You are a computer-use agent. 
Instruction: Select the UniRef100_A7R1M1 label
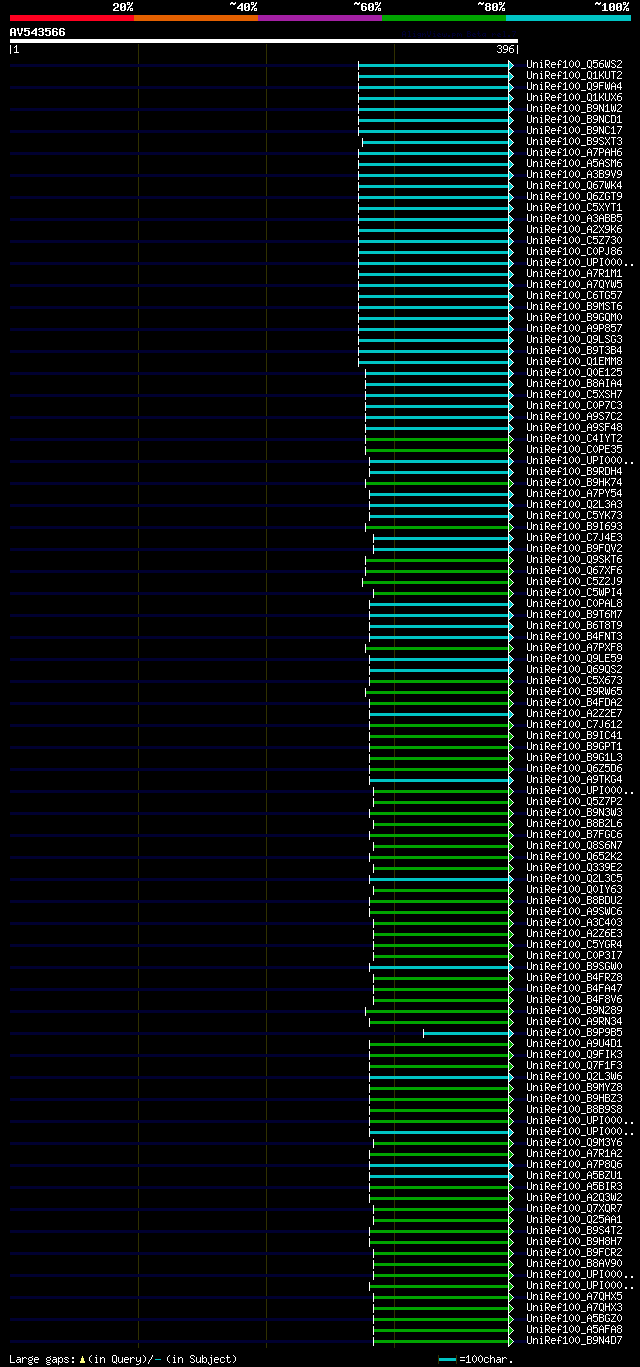point(574,273)
